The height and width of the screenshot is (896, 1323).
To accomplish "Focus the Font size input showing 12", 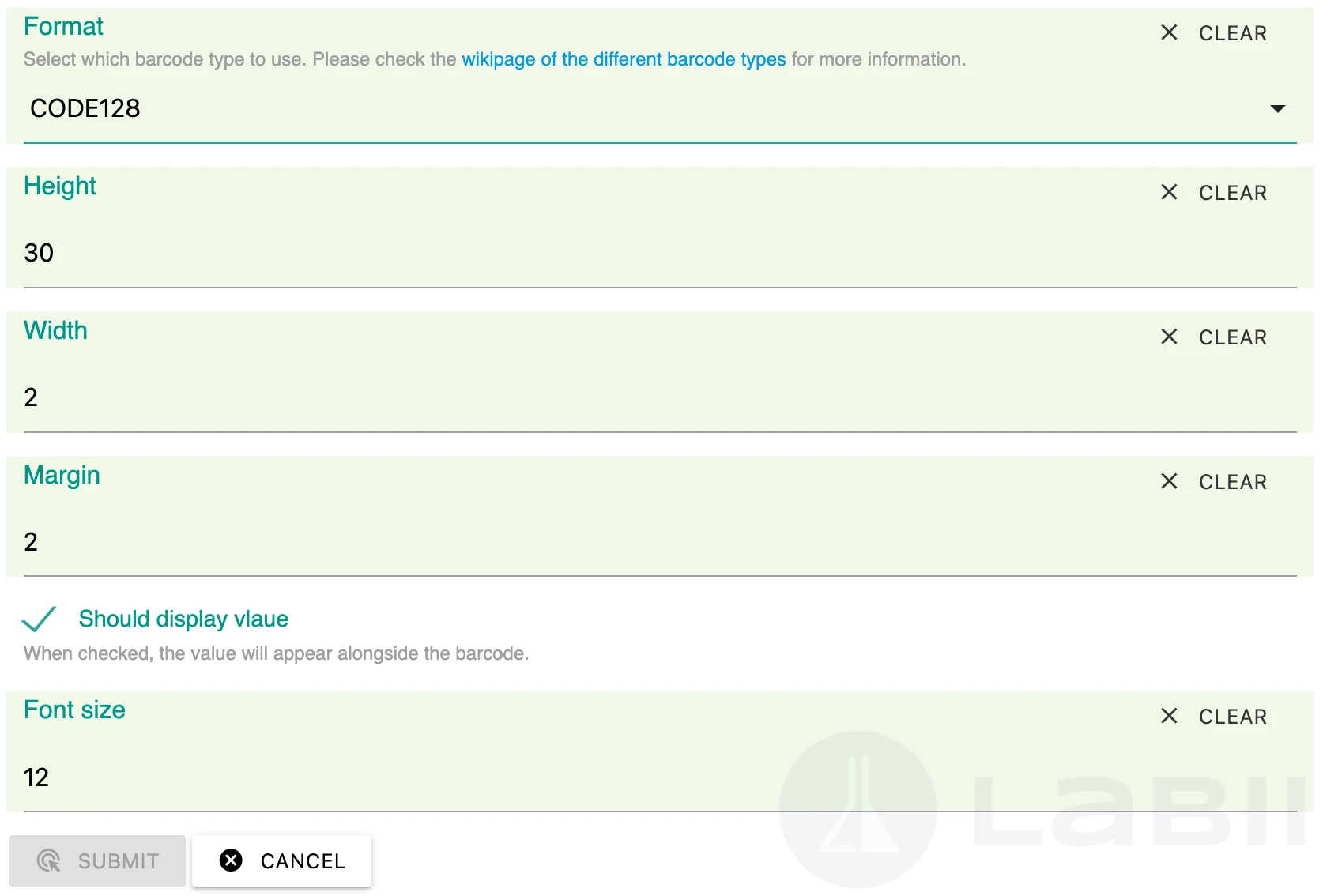I will (660, 777).
